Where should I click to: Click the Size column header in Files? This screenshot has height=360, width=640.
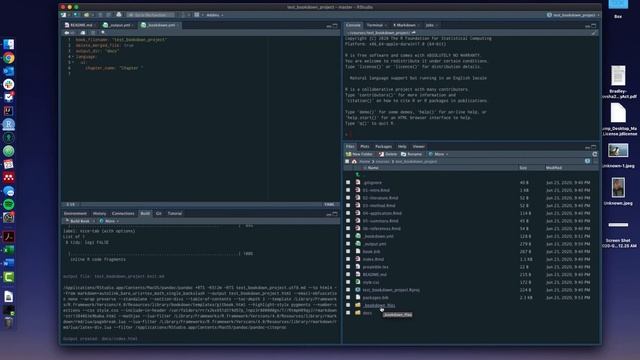click(x=523, y=168)
